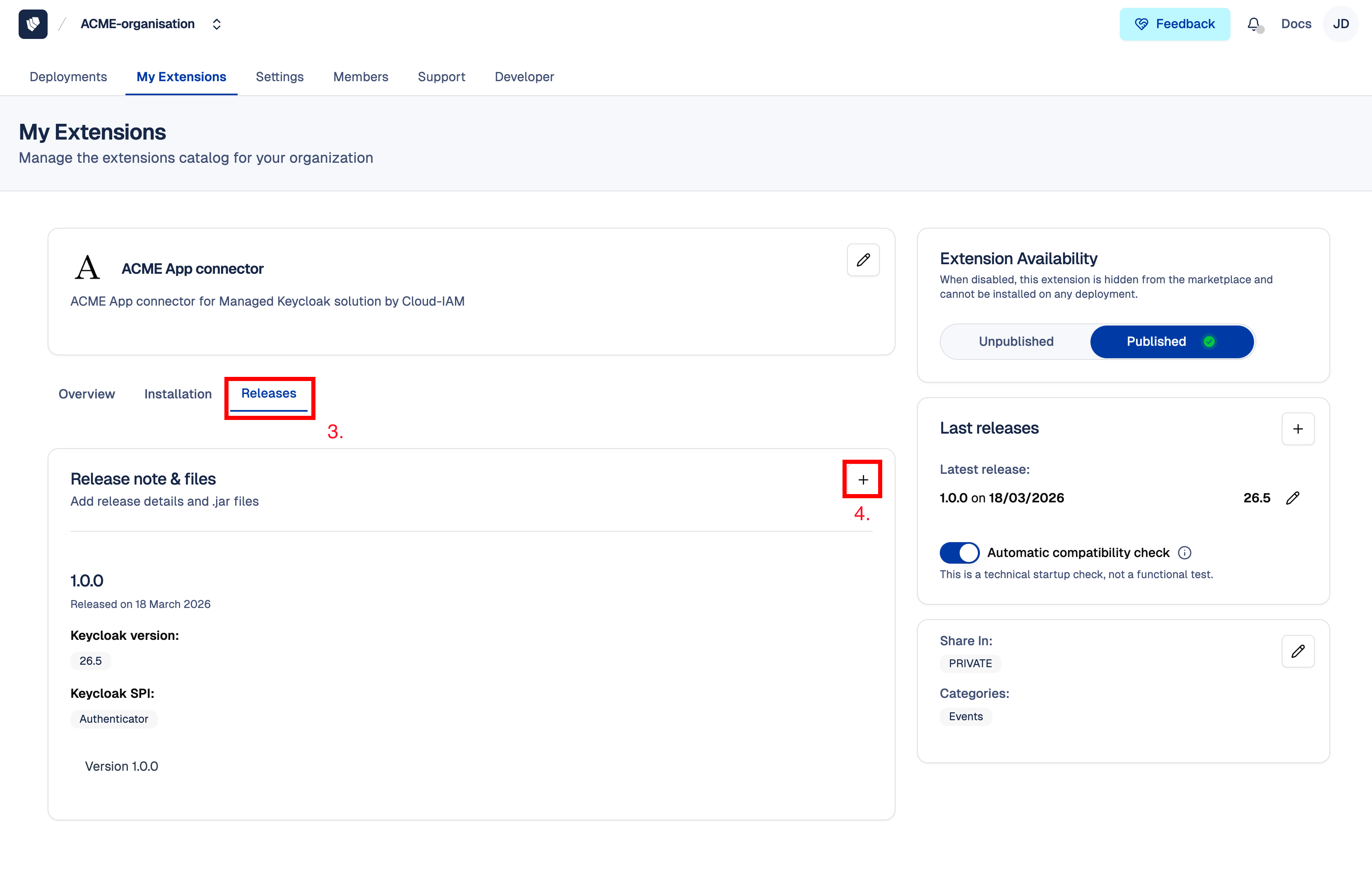Open the notifications bell
Image resolution: width=1372 pixels, height=878 pixels.
(1254, 24)
